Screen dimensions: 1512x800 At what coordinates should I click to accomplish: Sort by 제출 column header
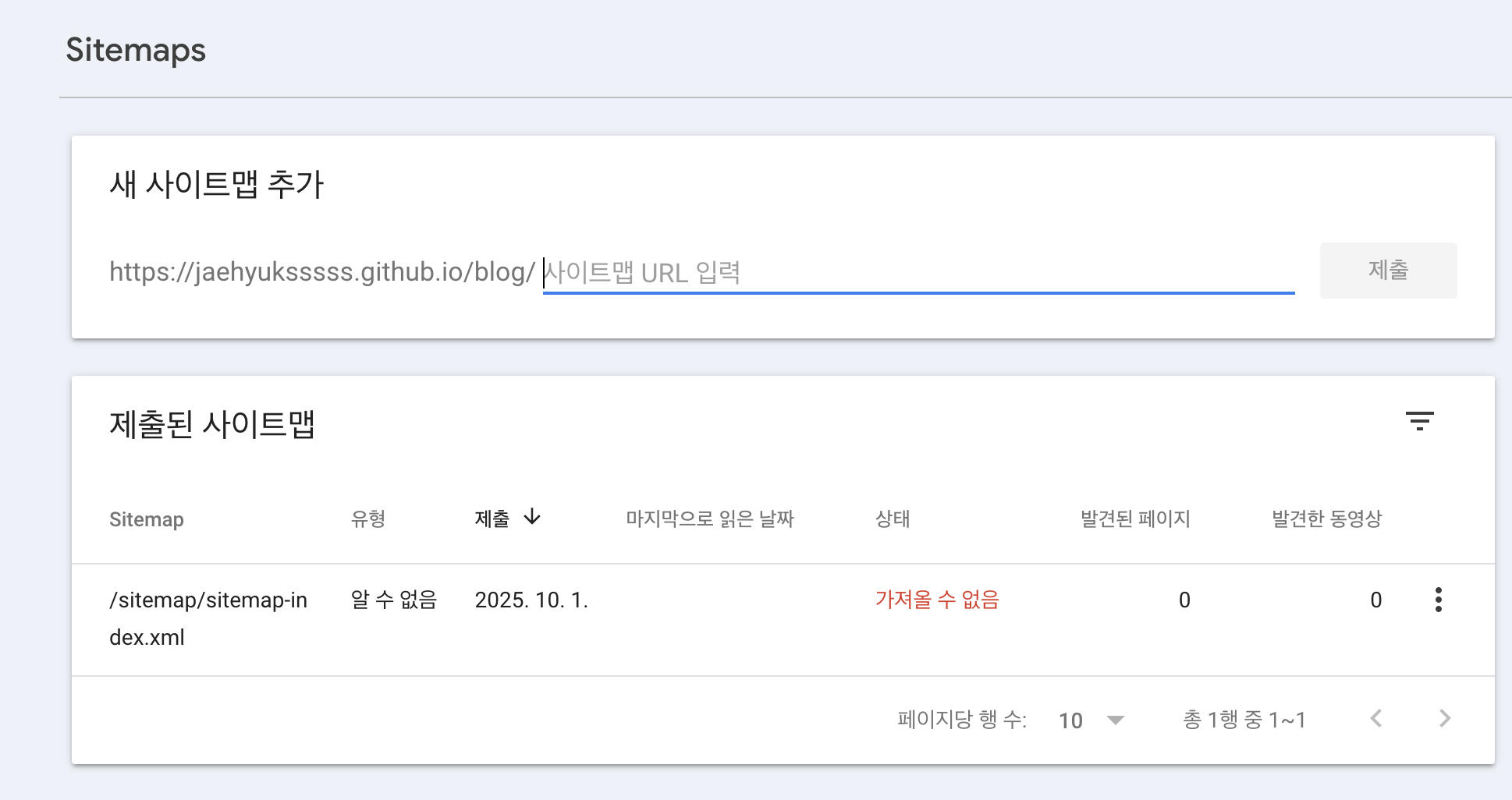point(492,519)
